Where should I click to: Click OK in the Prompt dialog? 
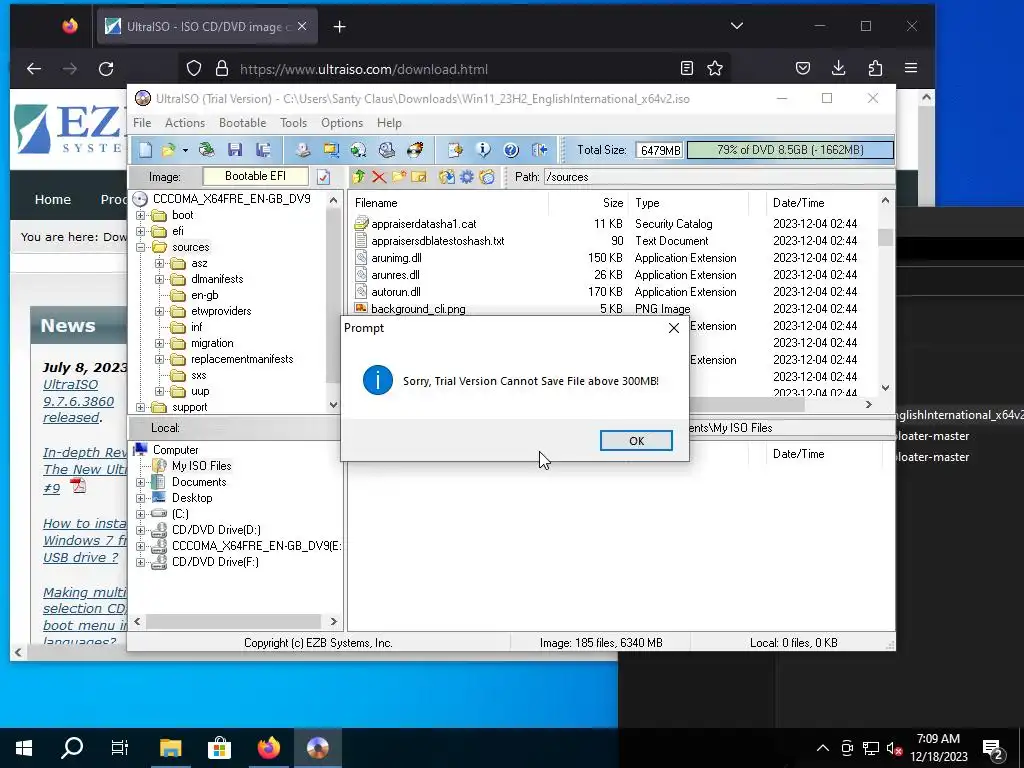[636, 441]
